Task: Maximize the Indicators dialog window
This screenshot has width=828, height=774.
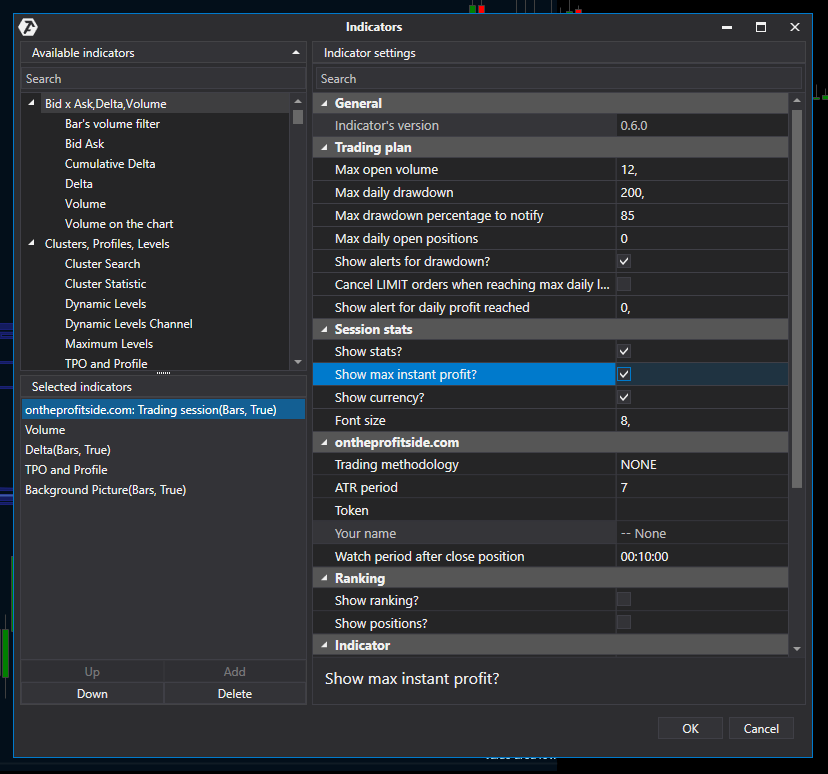Action: click(761, 27)
